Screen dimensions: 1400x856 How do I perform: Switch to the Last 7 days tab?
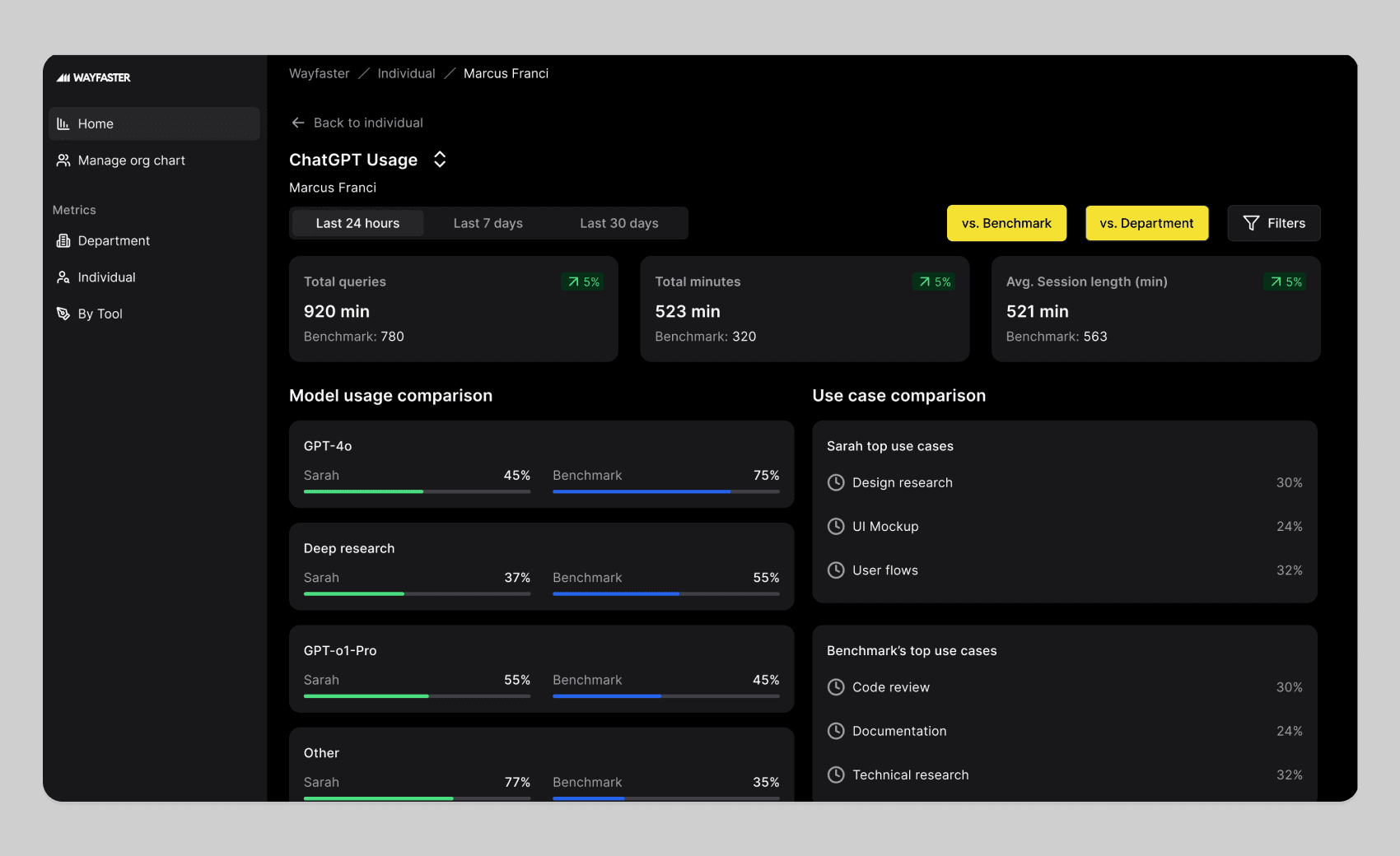click(x=488, y=223)
